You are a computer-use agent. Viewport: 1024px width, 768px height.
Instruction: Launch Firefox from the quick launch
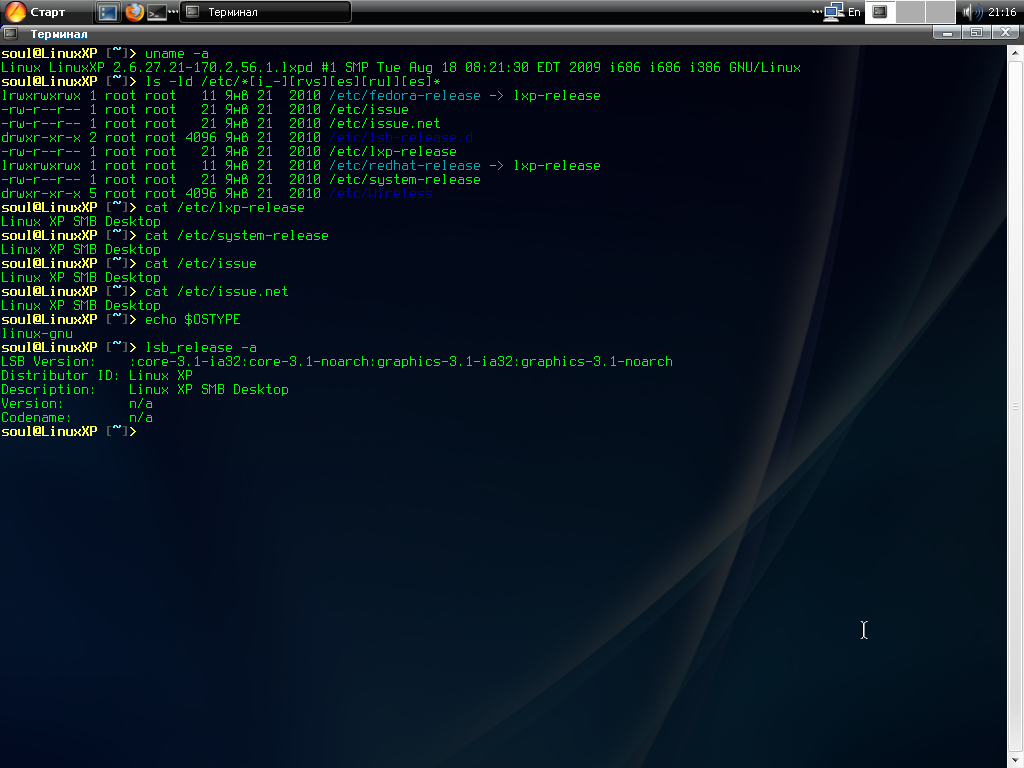tap(134, 12)
